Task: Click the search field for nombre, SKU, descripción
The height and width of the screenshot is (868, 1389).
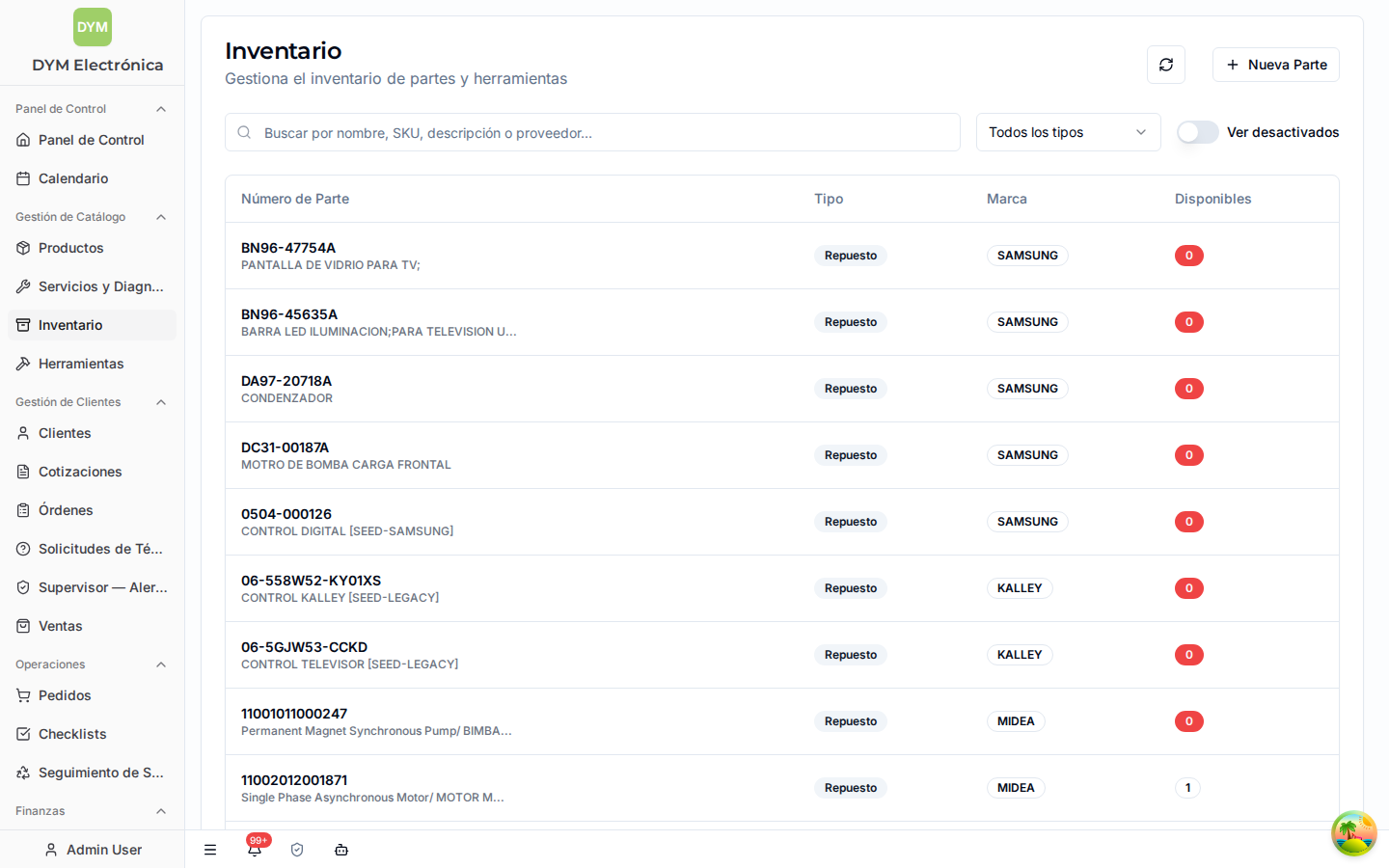Action: point(592,132)
